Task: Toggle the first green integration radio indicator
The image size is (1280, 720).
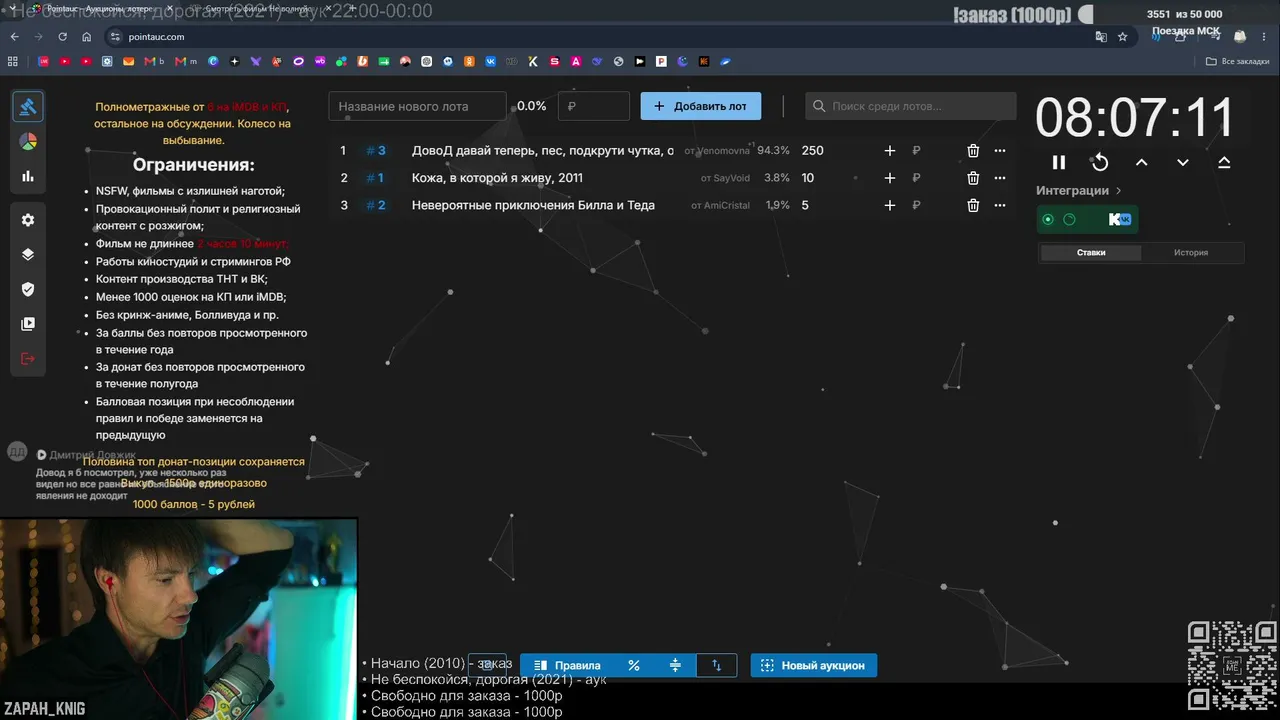Action: click(1048, 219)
